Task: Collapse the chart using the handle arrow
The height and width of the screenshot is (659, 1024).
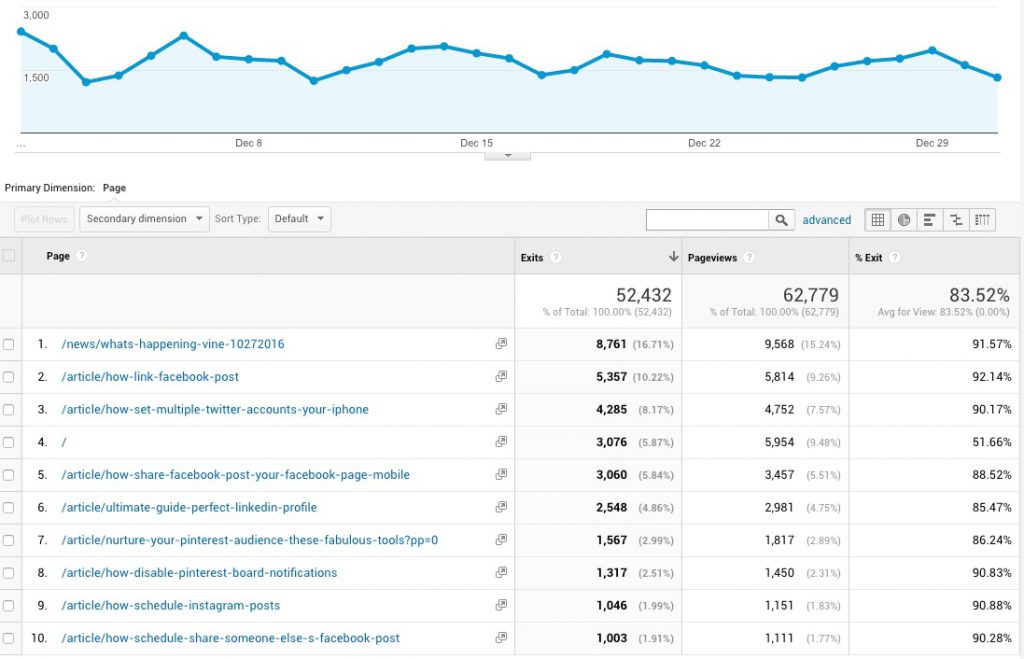Action: 507,156
